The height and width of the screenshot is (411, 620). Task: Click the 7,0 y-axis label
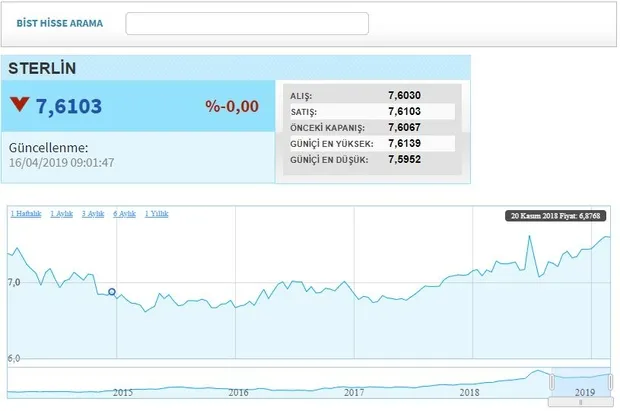click(x=14, y=282)
